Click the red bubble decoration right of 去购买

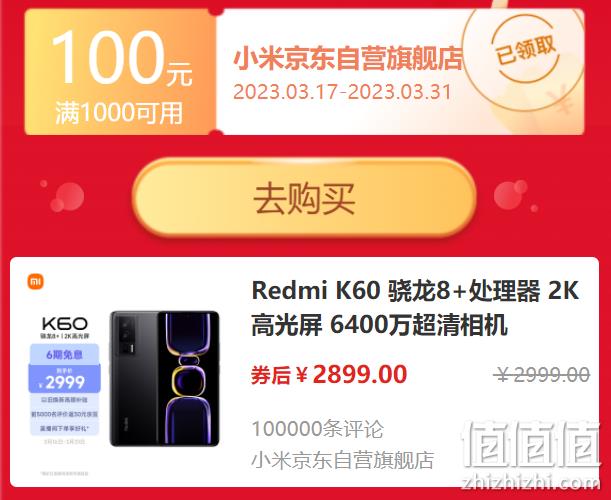(x=511, y=194)
